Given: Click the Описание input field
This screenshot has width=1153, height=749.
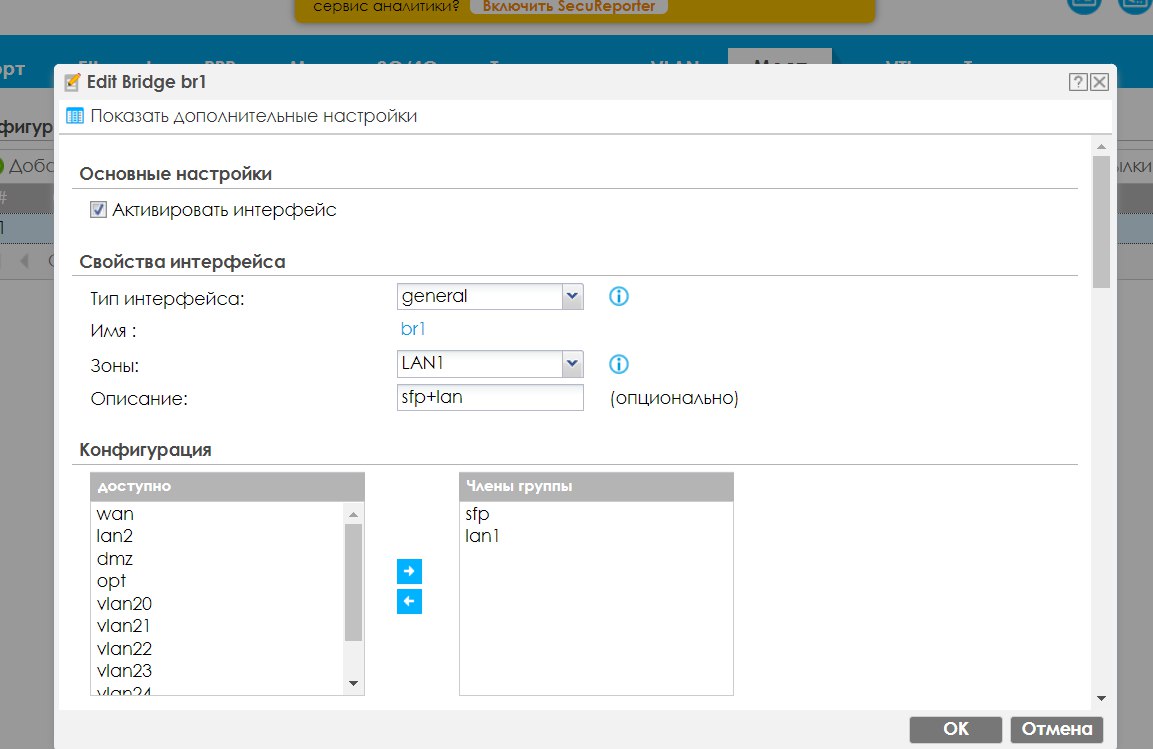Looking at the screenshot, I should 490,398.
